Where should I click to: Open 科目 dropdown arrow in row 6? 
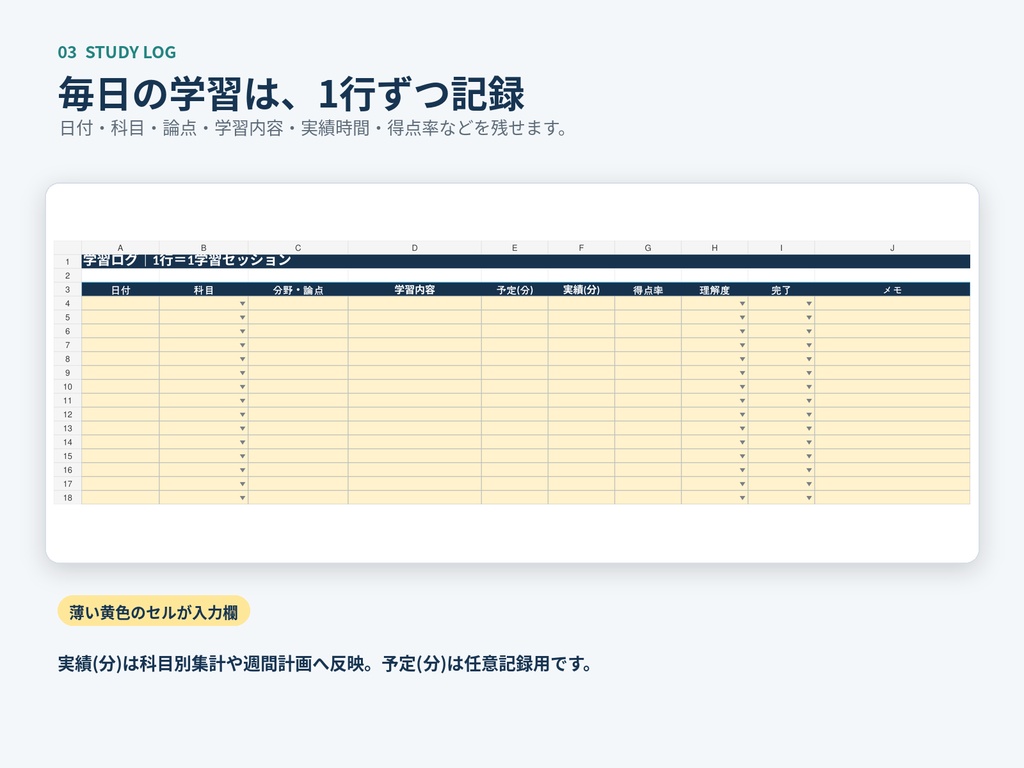click(x=242, y=331)
